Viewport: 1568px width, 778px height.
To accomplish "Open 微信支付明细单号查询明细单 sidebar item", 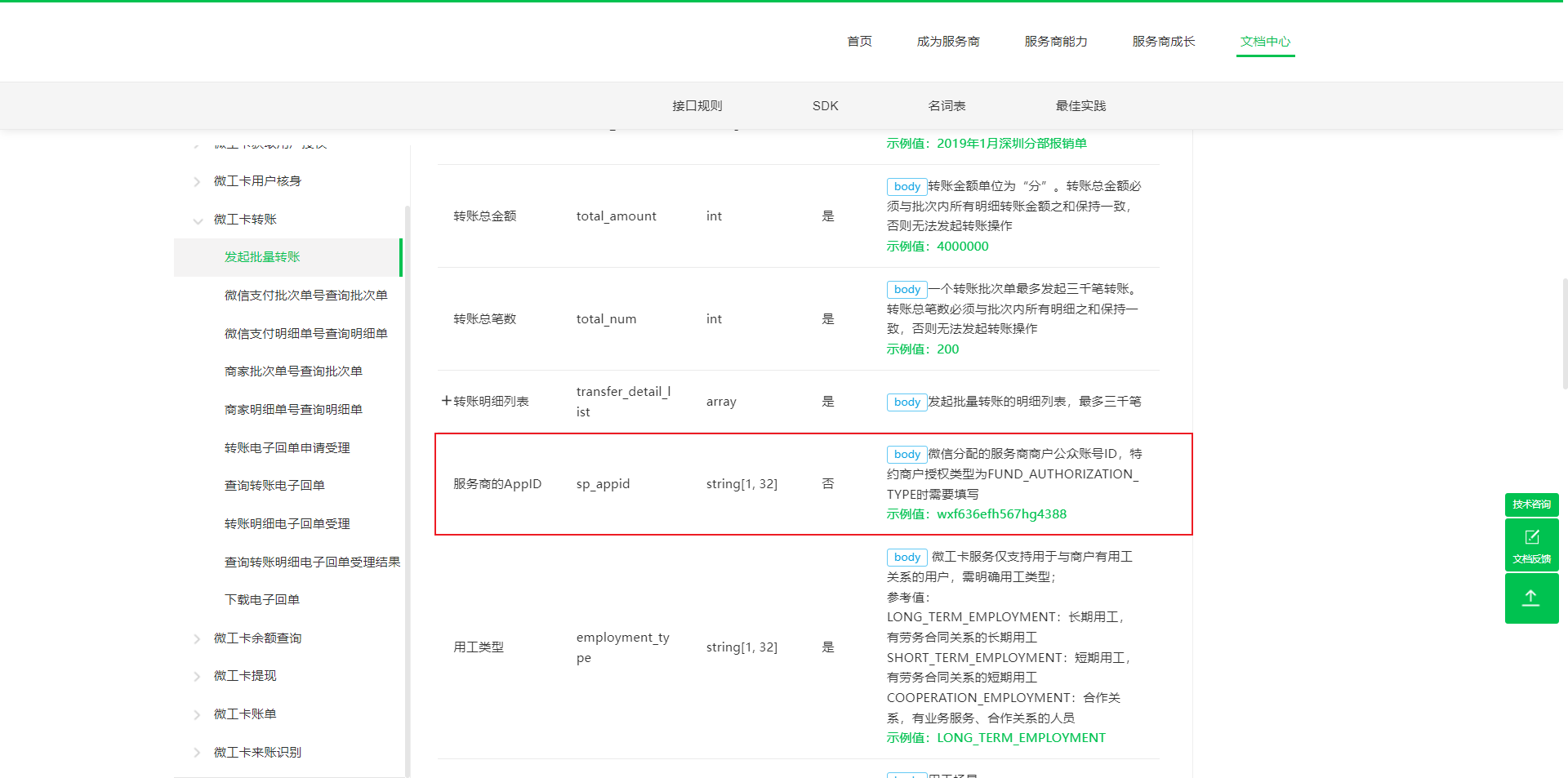I will click(x=305, y=333).
